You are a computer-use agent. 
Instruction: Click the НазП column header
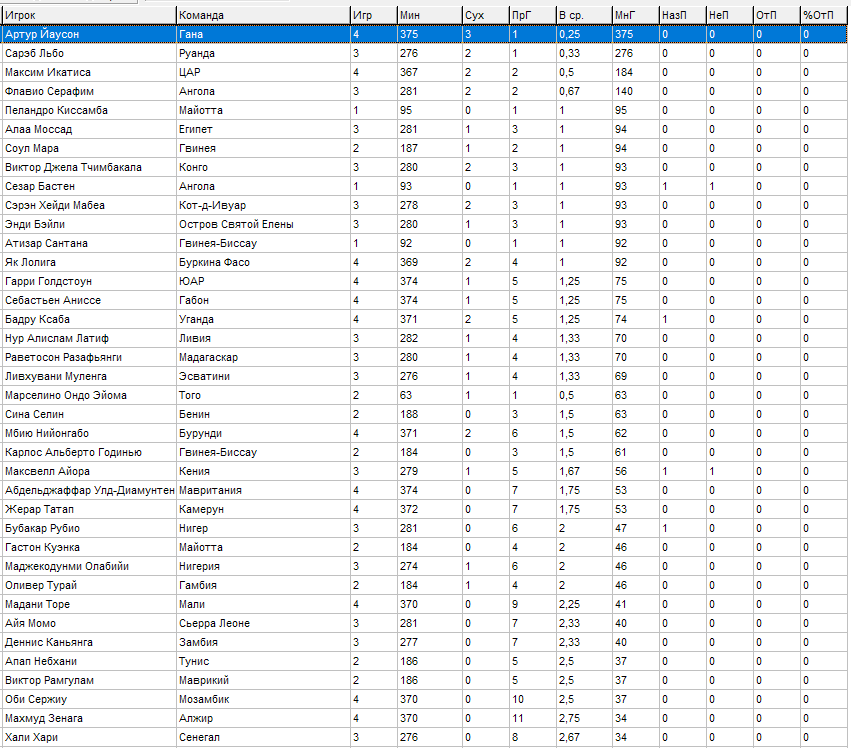(x=681, y=15)
